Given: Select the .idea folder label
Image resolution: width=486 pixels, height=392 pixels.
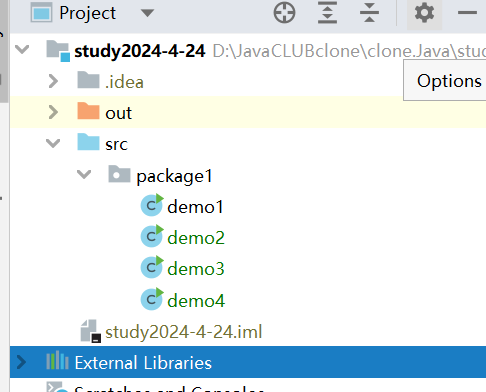Looking at the screenshot, I should point(124,82).
